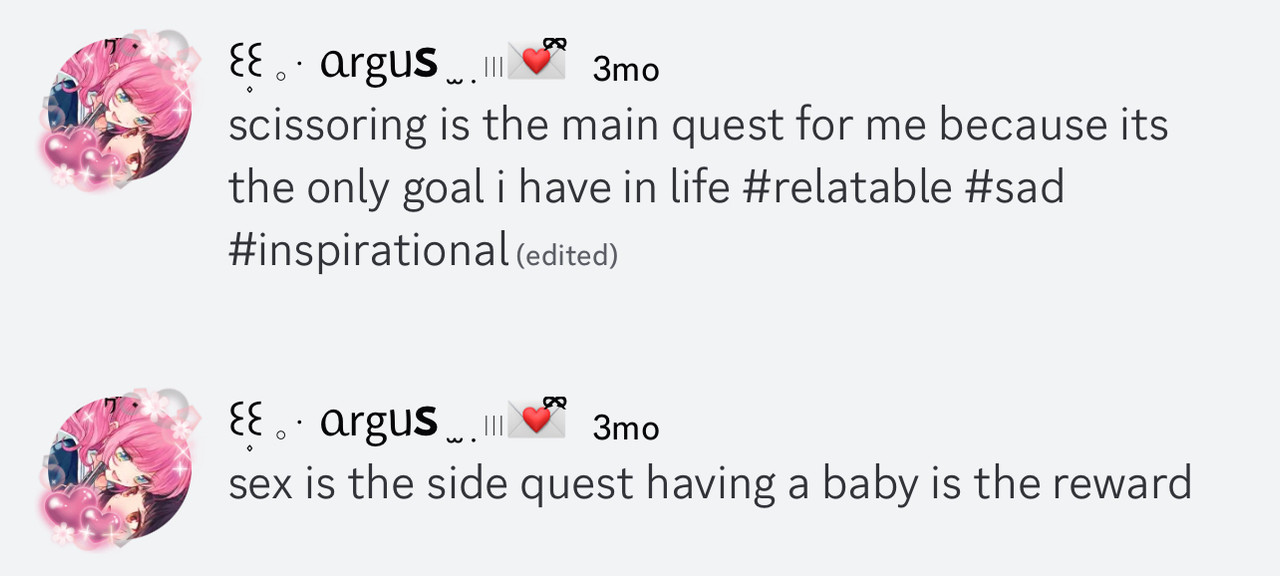The height and width of the screenshot is (576, 1280).
Task: Click the words "main quest" in the message text
Action: [663, 126]
